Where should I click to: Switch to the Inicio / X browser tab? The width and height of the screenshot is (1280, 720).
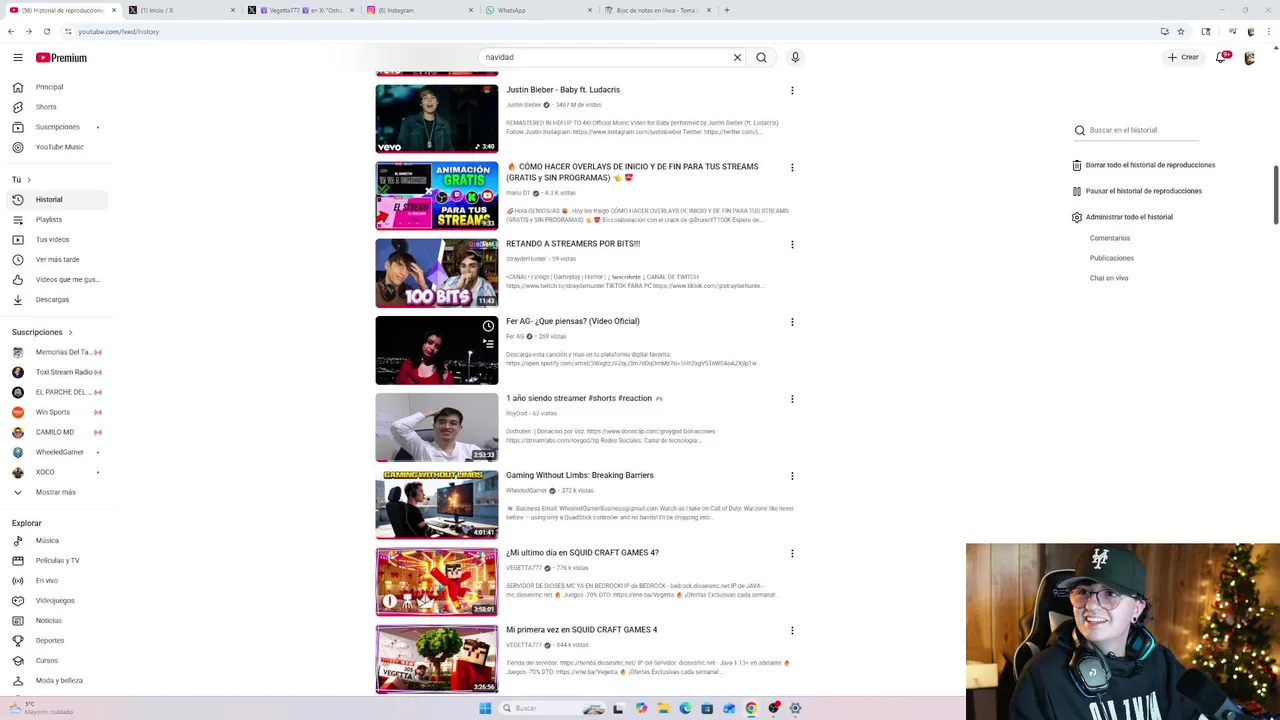(x=182, y=10)
